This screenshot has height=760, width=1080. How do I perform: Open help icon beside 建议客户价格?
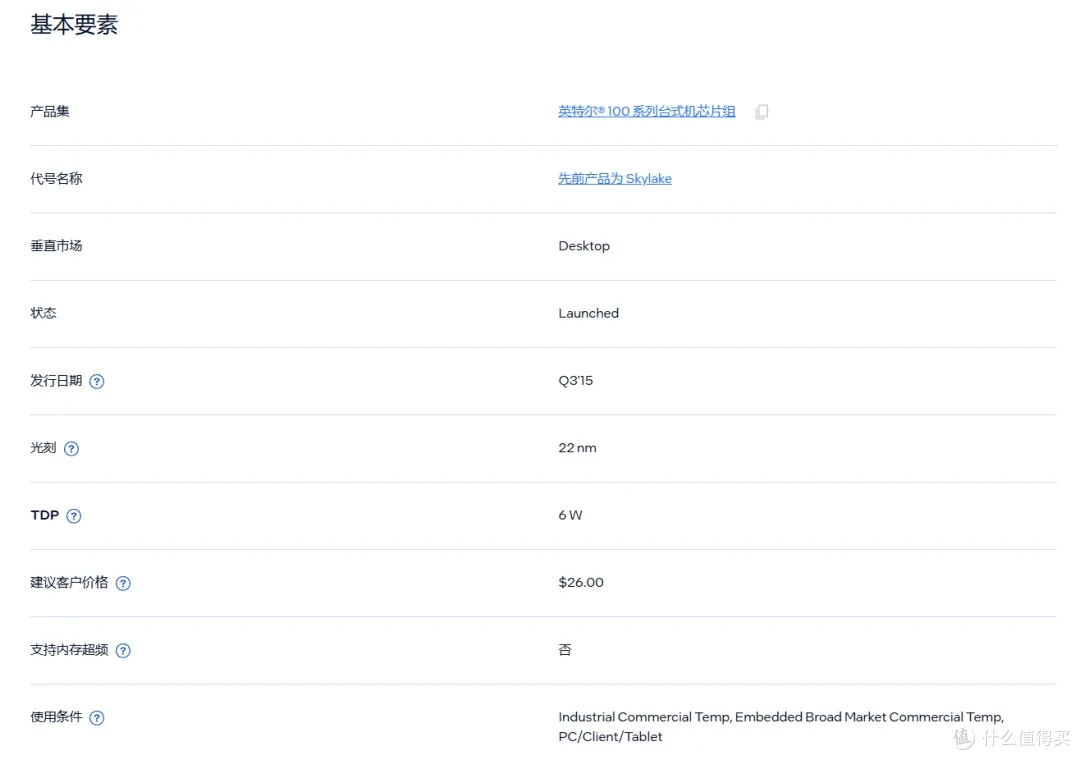click(123, 584)
